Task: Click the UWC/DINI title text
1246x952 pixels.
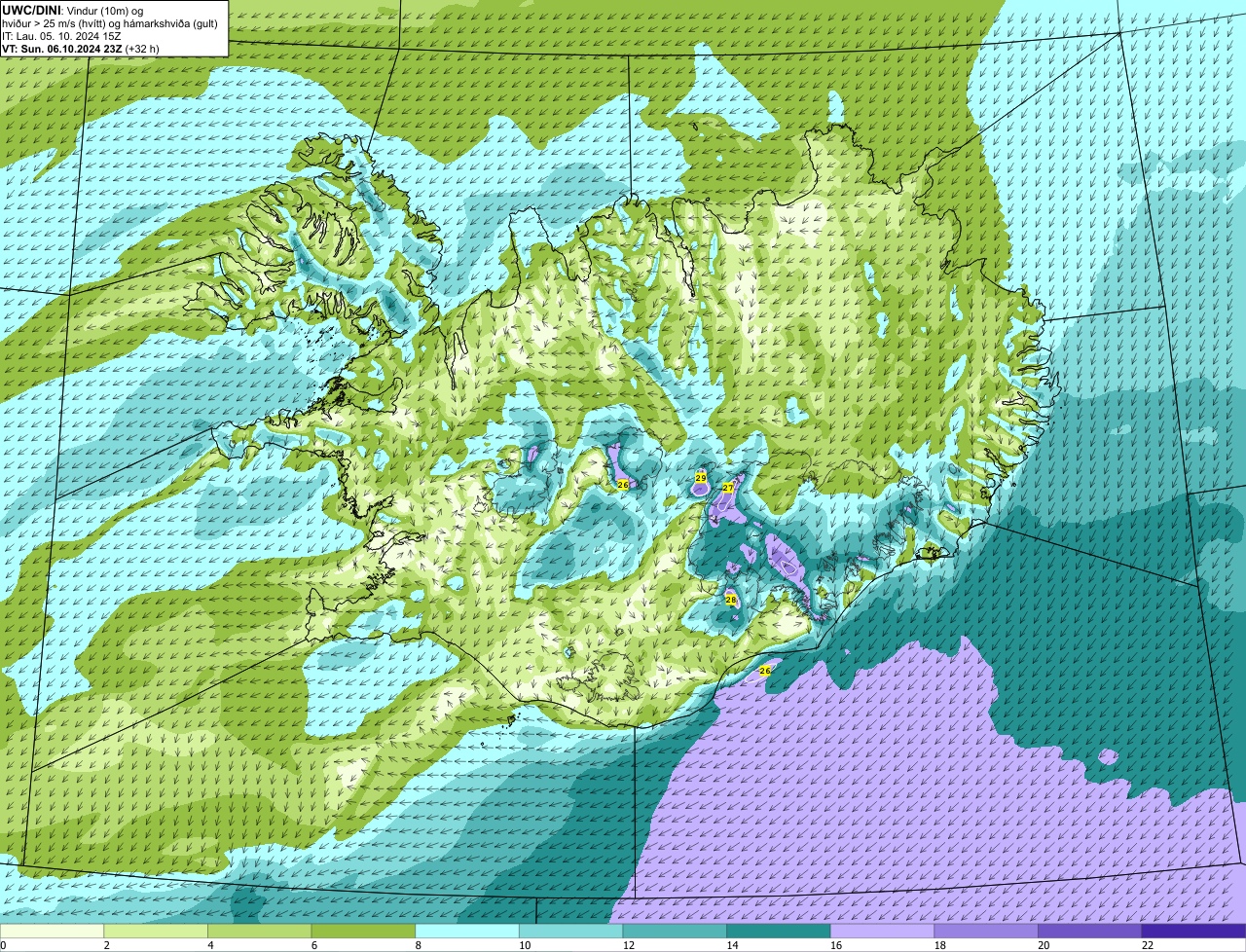Action: point(31,10)
